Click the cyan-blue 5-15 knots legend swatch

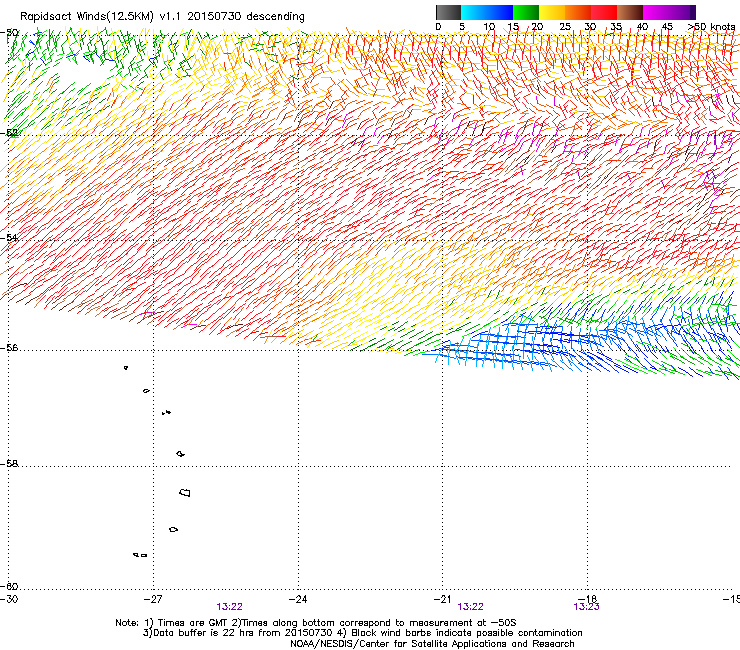(487, 12)
